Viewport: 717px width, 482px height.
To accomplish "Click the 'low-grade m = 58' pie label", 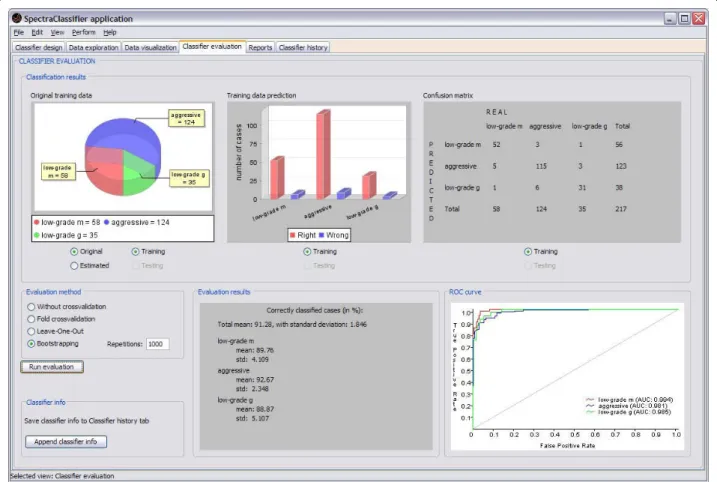I will click(58, 171).
